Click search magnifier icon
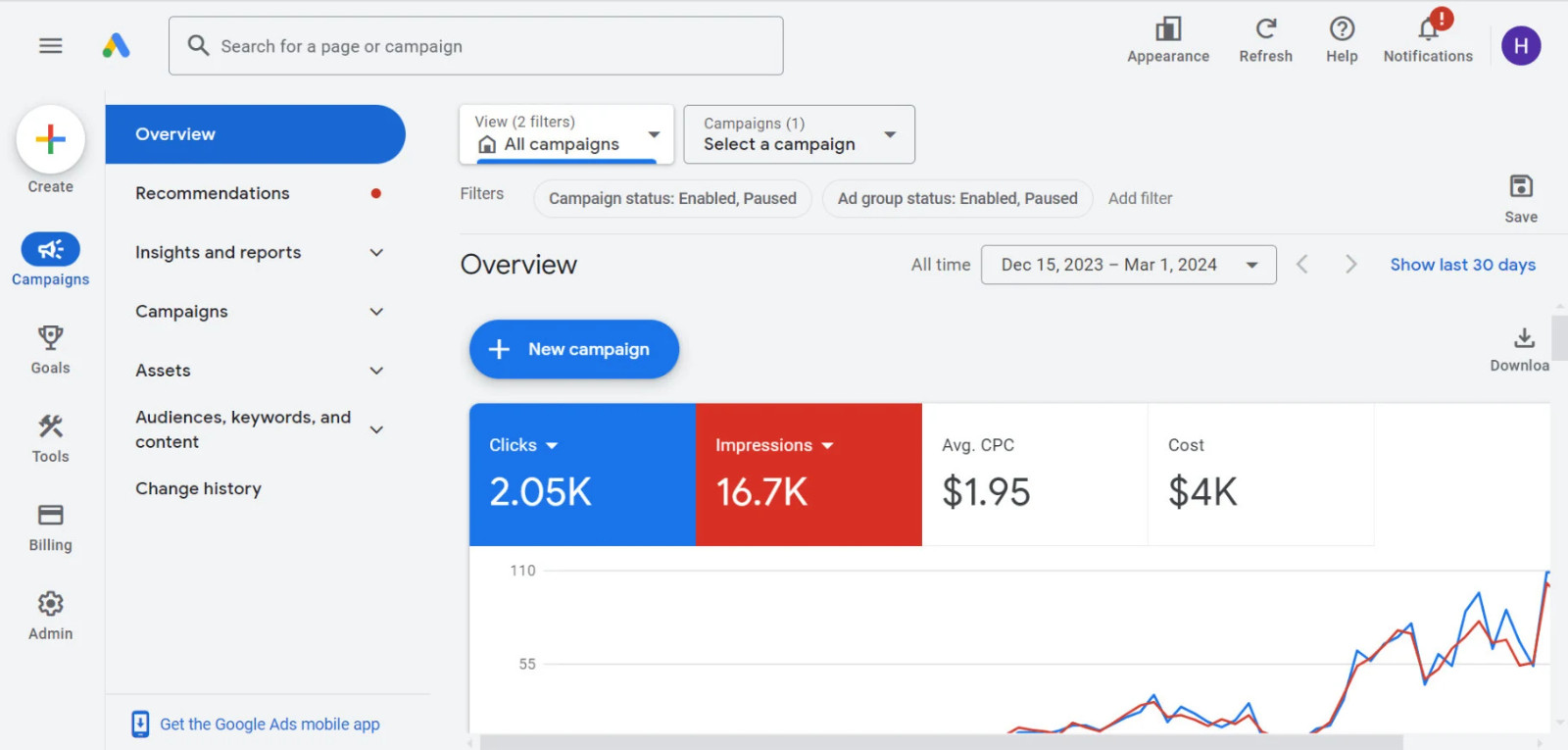 (198, 46)
